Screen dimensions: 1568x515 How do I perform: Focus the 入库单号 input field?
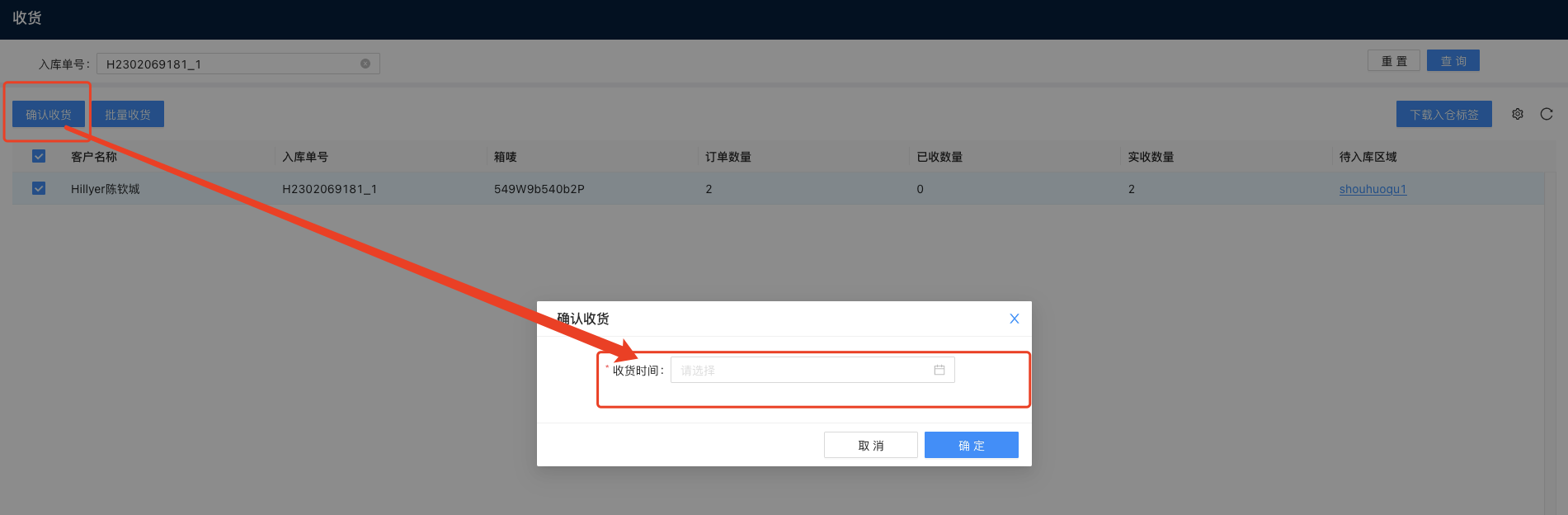tap(231, 64)
